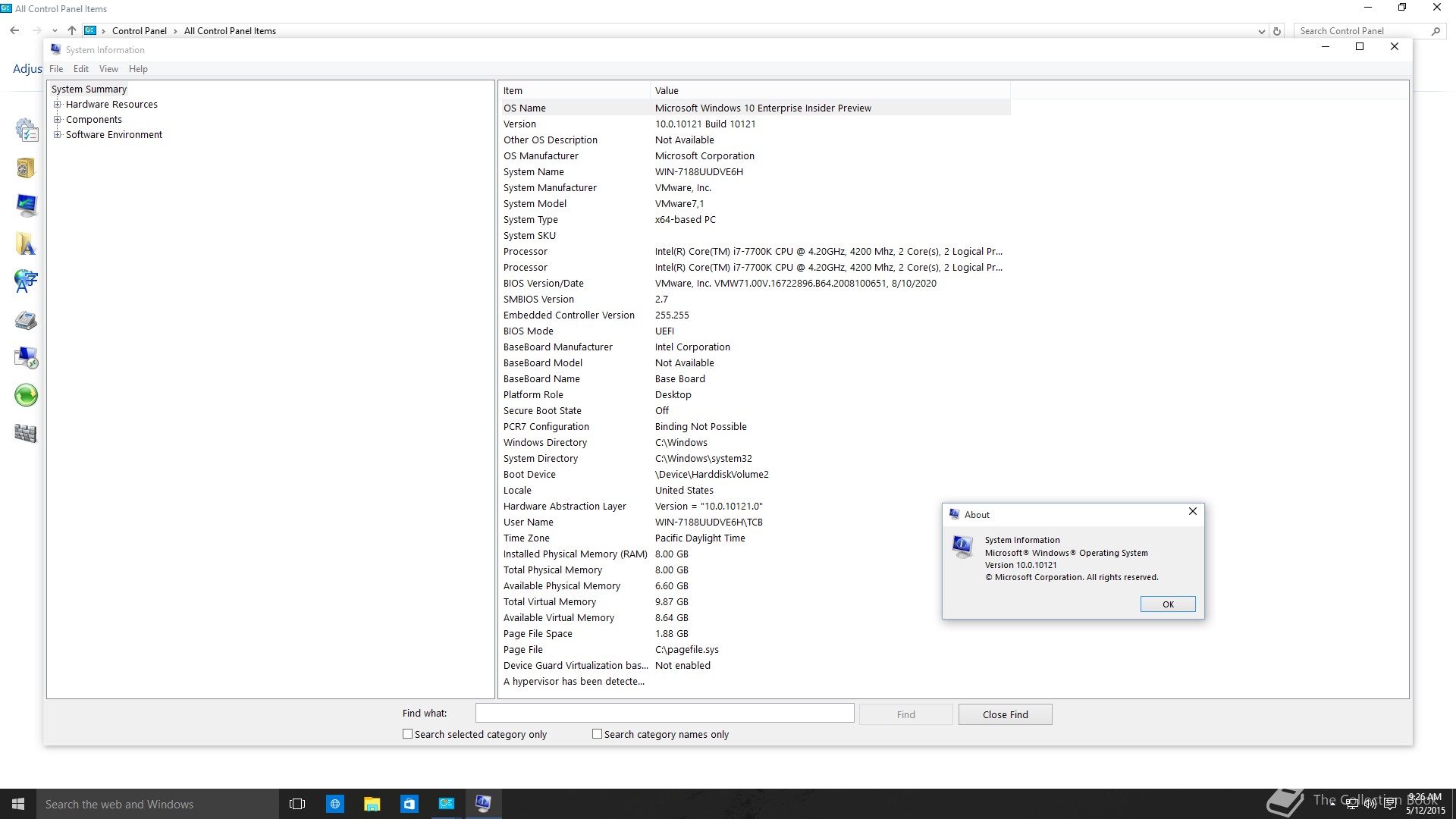Launch the browser globe icon on taskbar
The height and width of the screenshot is (819, 1456).
click(x=334, y=804)
